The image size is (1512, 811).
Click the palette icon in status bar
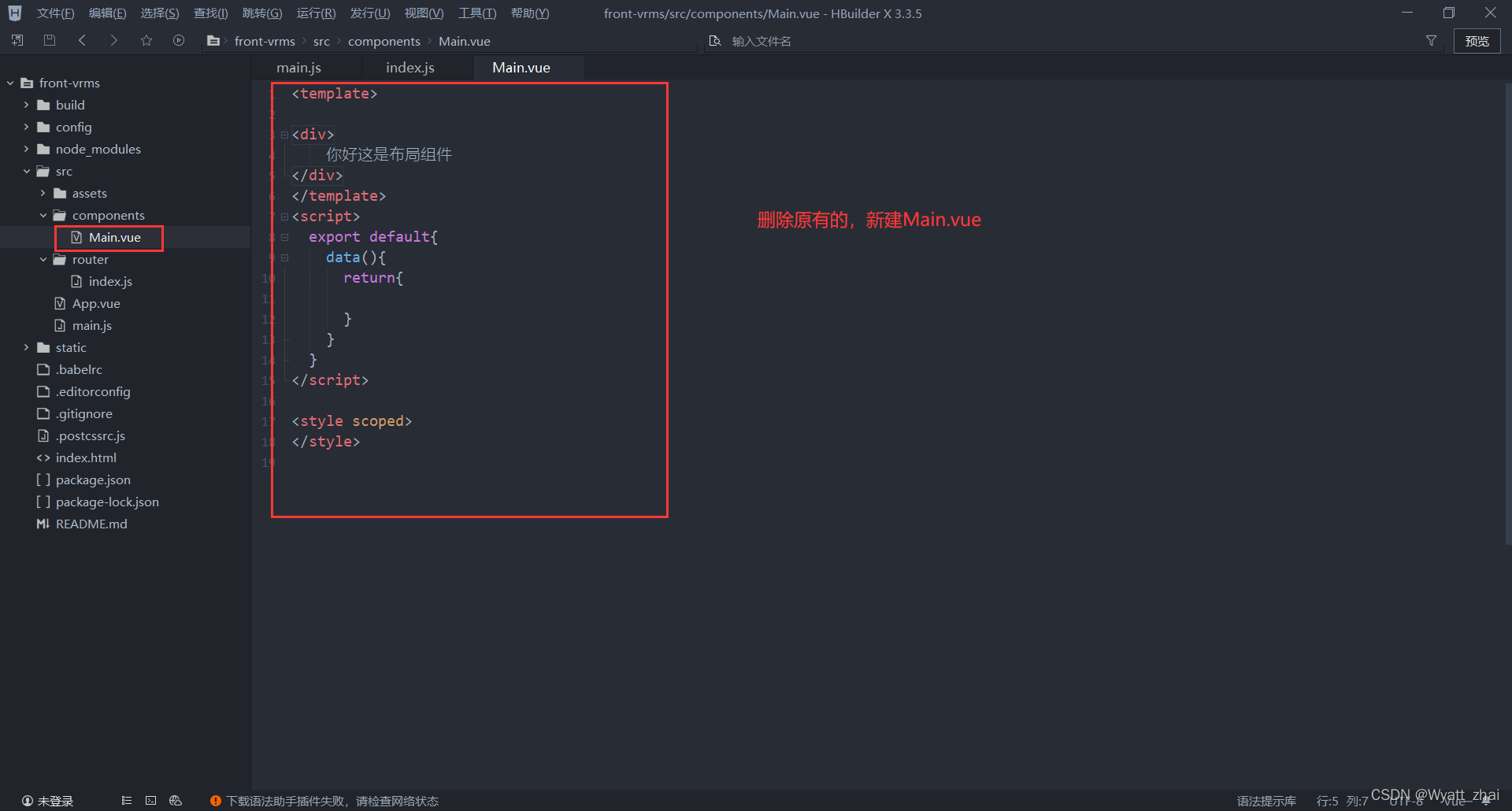[176, 801]
